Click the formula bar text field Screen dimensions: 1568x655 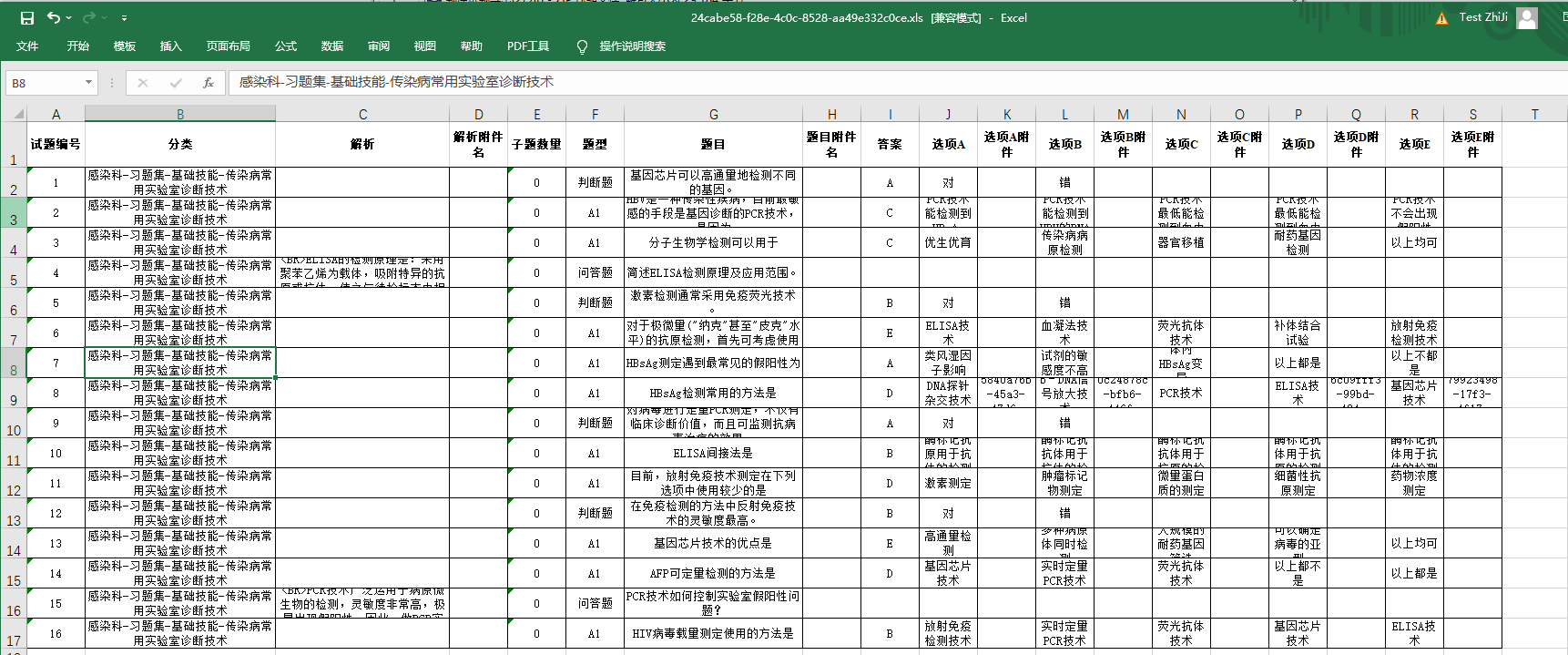[x=896, y=83]
